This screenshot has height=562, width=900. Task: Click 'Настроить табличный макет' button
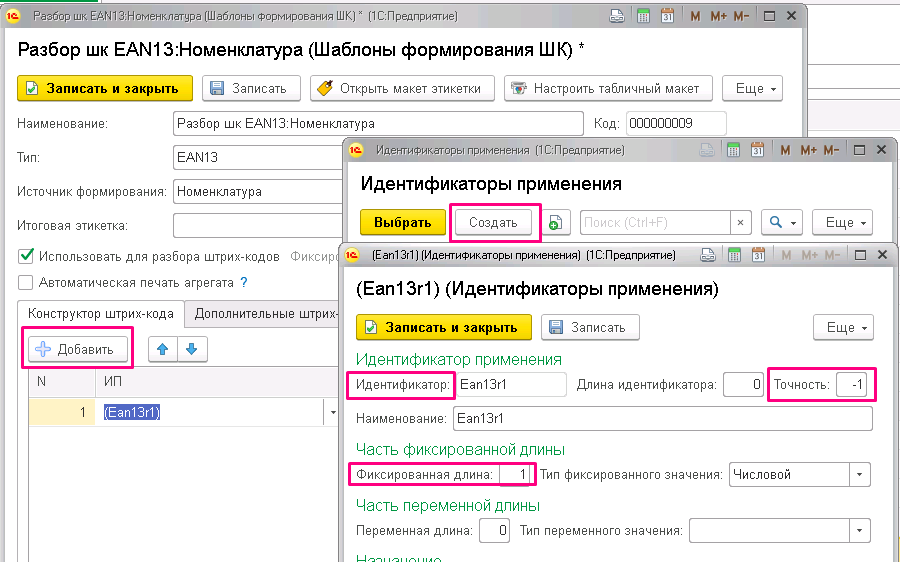pyautogui.click(x=608, y=88)
